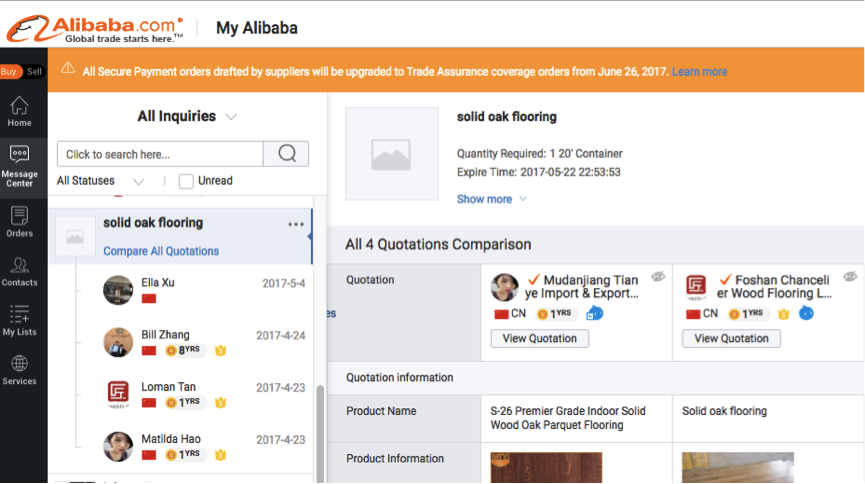865x484 pixels.
Task: Click Learn more in the orange banner
Action: click(699, 72)
